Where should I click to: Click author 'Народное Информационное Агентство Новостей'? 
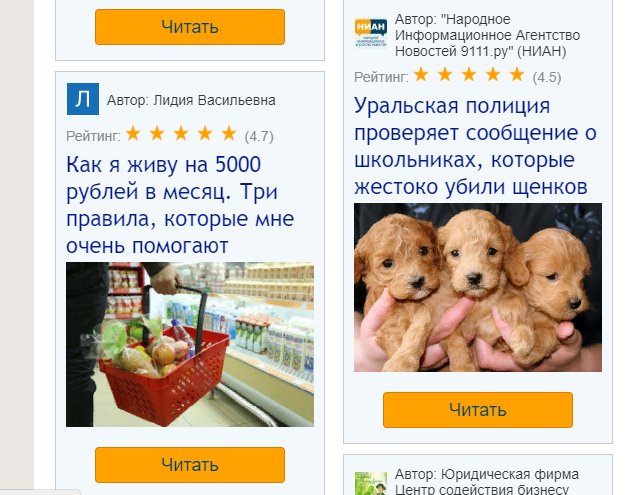pyautogui.click(x=487, y=35)
